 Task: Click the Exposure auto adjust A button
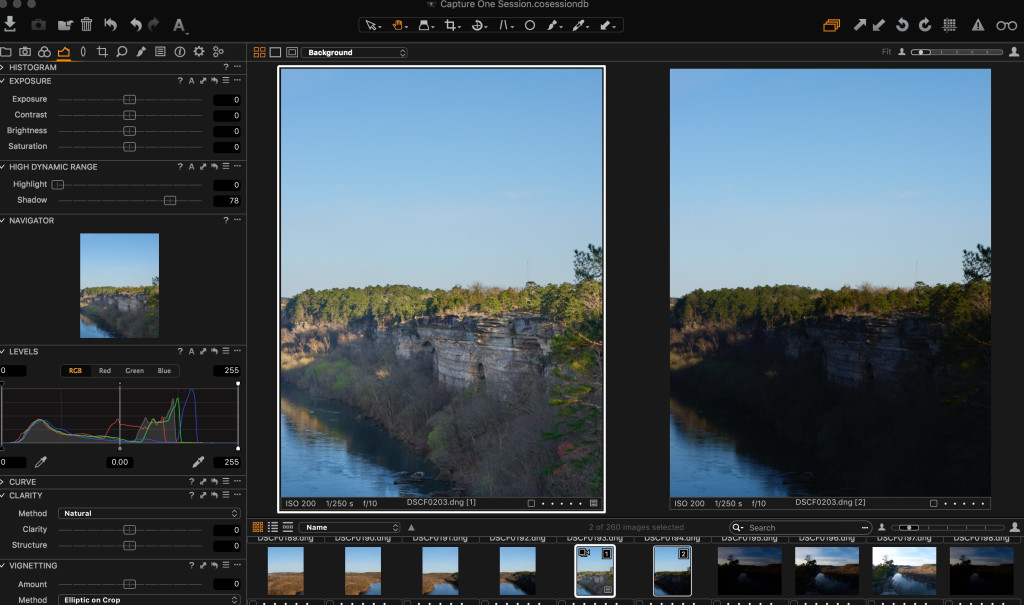tap(191, 81)
